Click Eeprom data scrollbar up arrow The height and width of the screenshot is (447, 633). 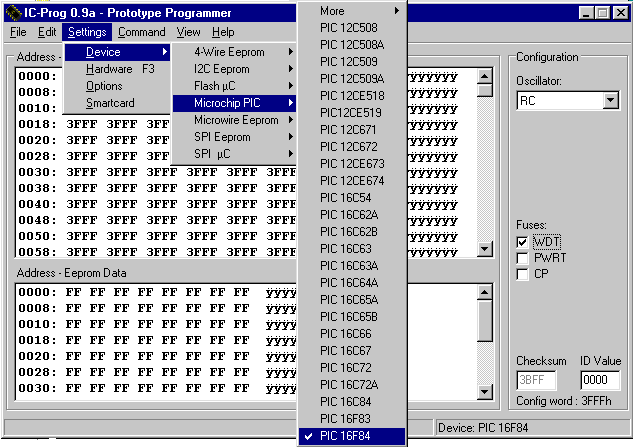[x=484, y=292]
